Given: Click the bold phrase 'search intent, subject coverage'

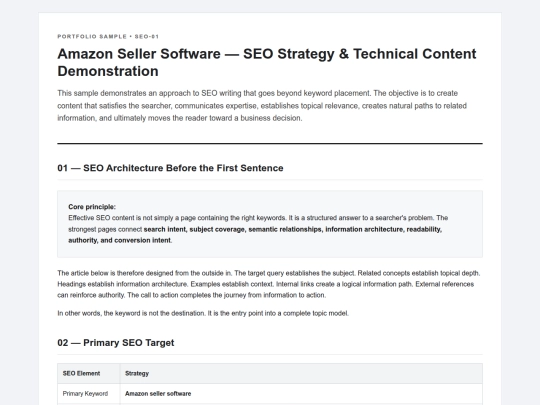Looking at the screenshot, I should click(x=194, y=229).
